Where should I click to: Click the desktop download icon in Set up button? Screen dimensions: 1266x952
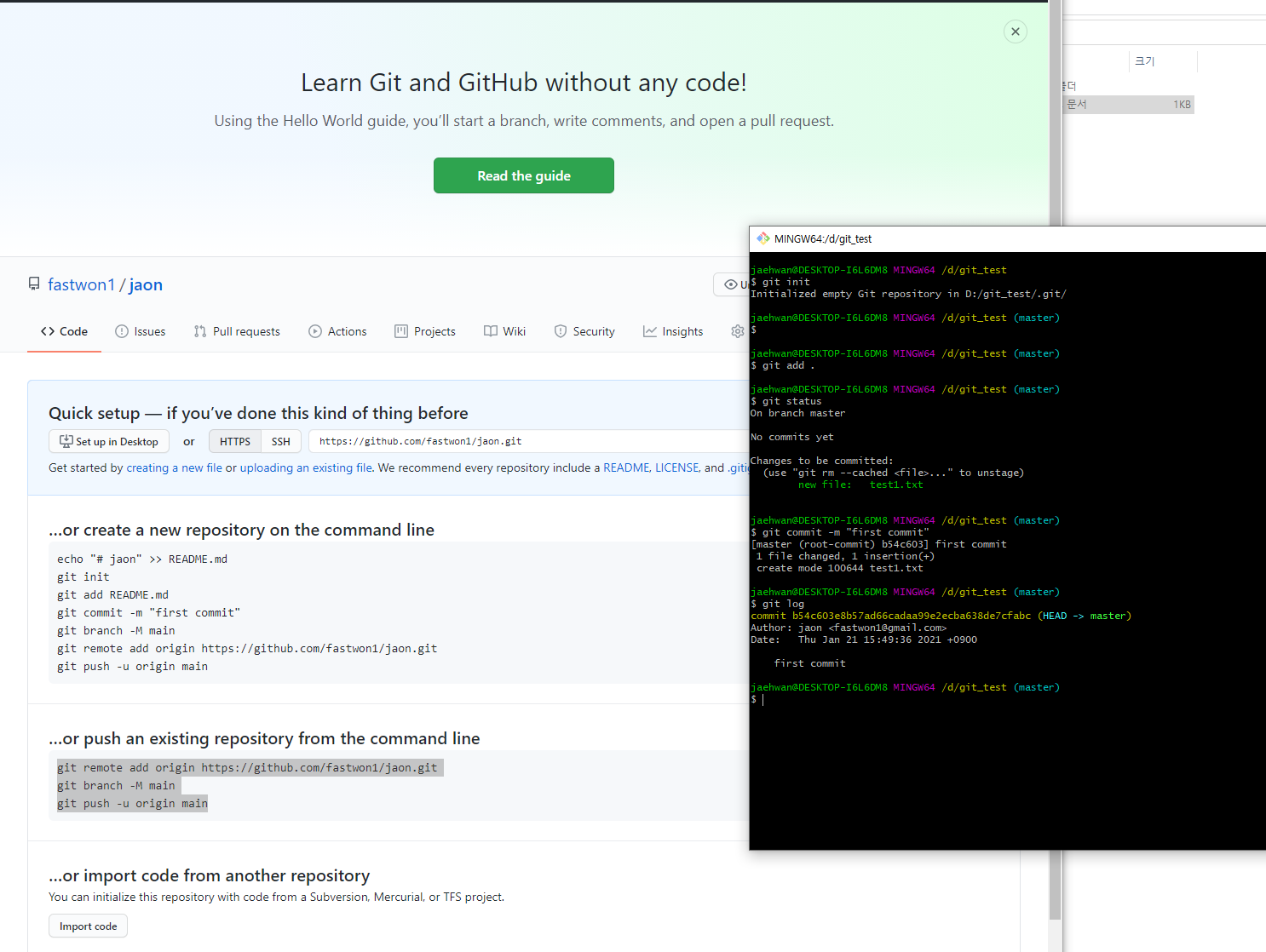click(66, 441)
